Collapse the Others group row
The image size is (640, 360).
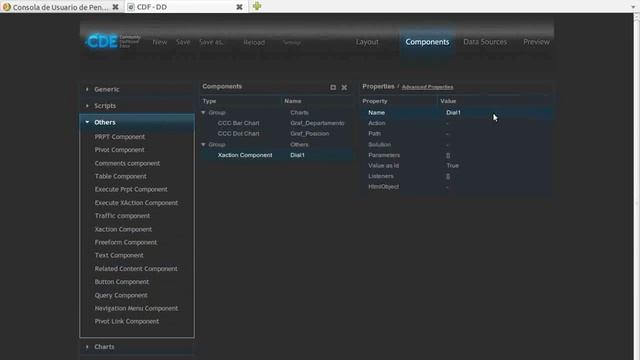point(203,144)
